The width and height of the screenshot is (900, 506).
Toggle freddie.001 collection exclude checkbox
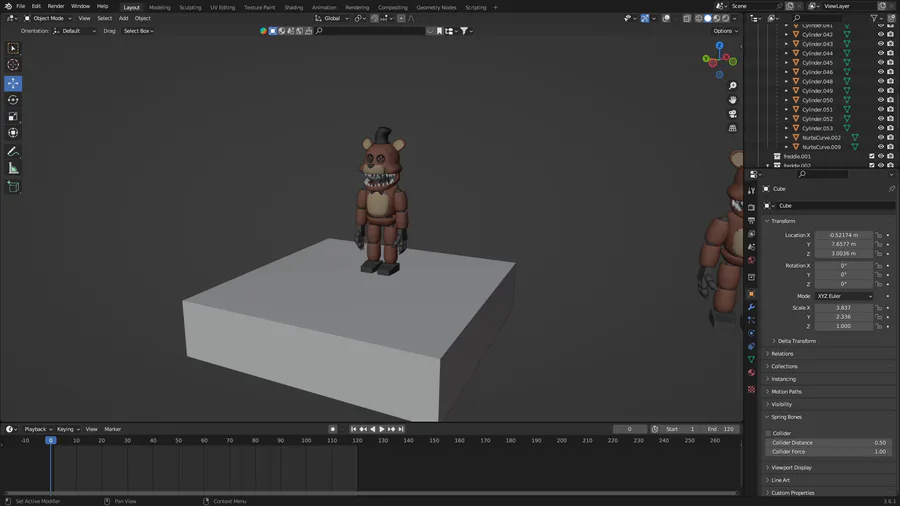[x=871, y=156]
